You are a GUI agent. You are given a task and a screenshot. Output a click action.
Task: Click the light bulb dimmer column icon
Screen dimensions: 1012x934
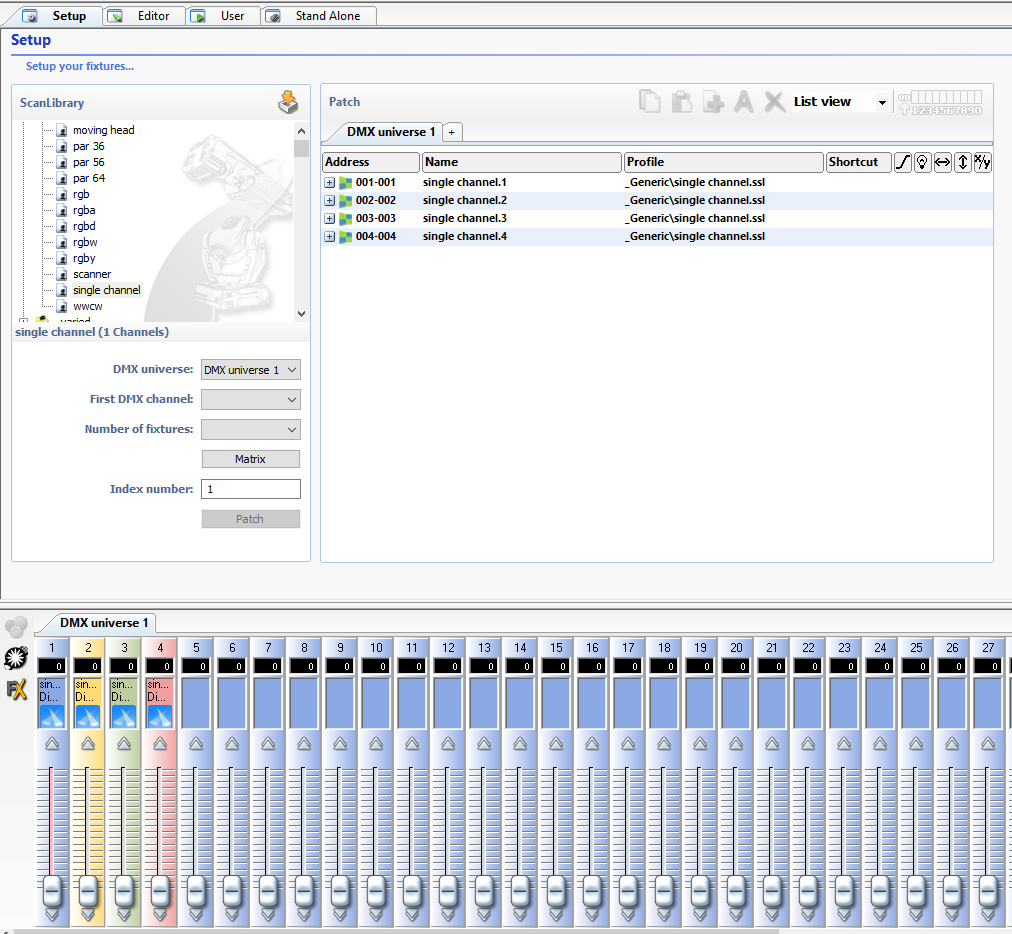922,162
